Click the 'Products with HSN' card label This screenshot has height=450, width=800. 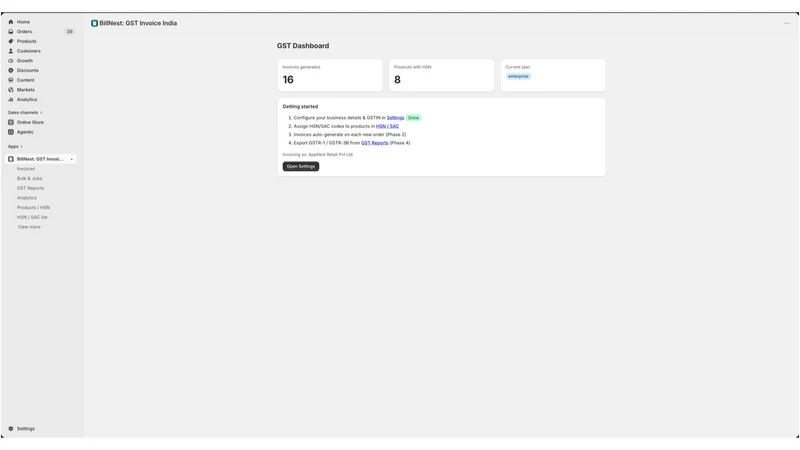[413, 67]
